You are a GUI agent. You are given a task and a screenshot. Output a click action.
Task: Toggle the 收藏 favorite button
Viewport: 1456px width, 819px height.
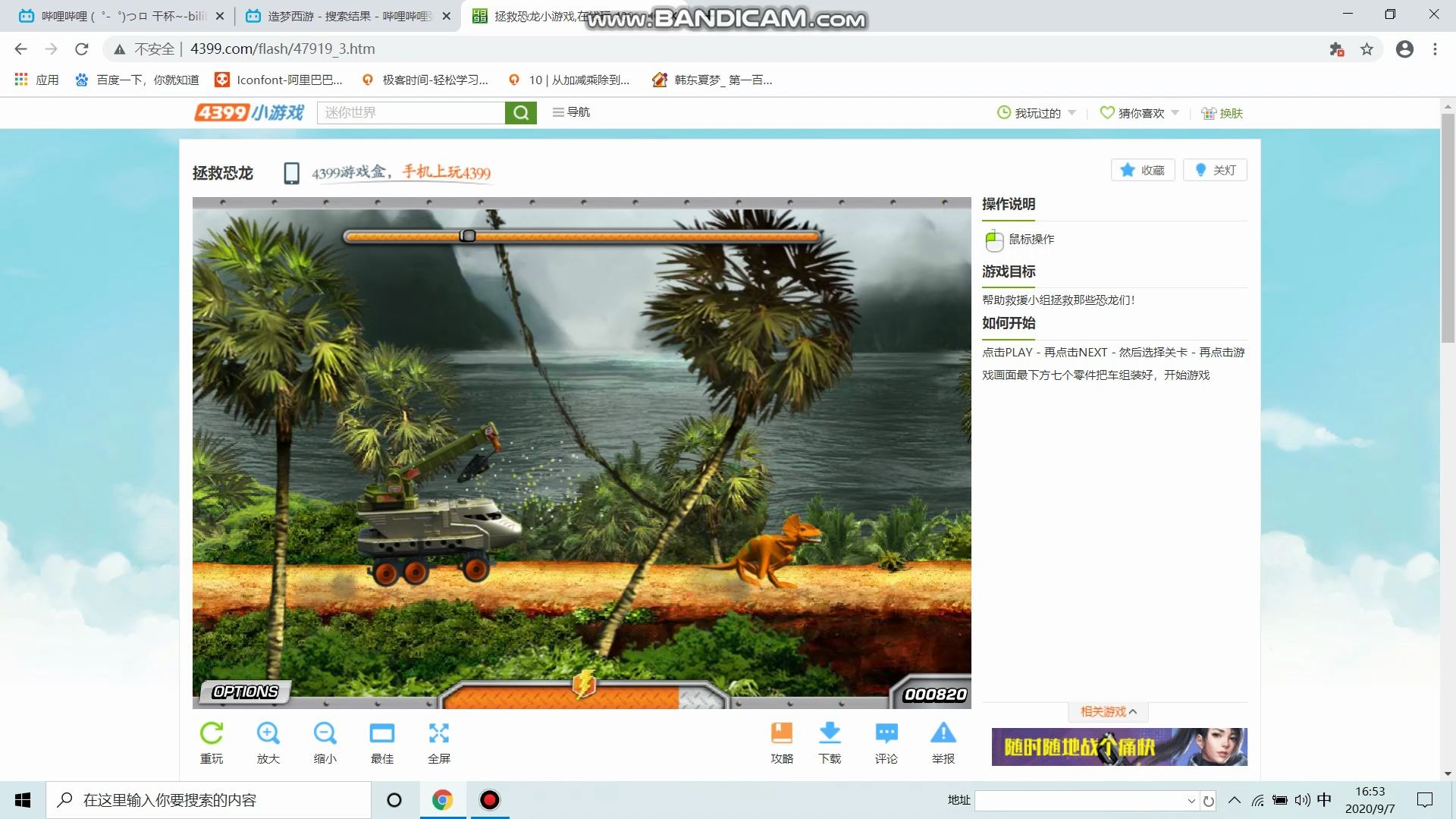[x=1143, y=170]
